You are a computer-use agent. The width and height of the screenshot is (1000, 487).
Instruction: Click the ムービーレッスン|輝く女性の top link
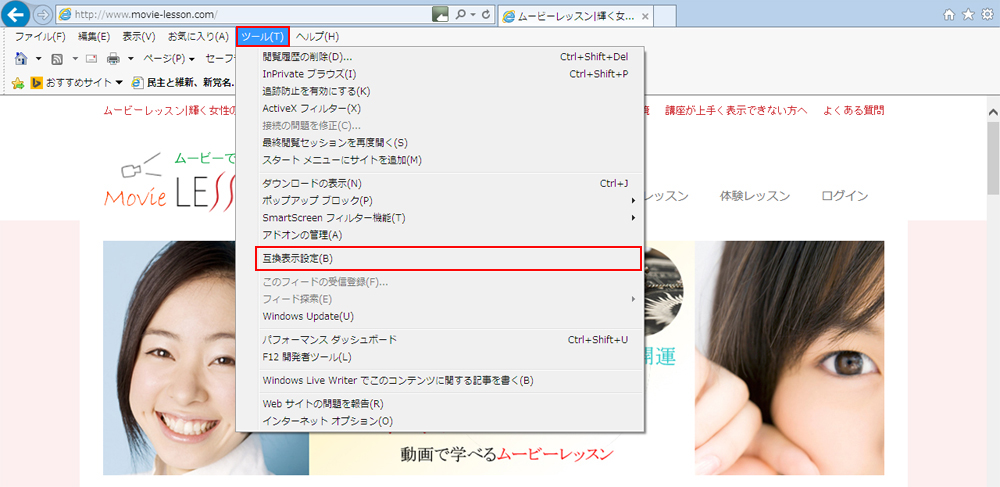tap(170, 110)
